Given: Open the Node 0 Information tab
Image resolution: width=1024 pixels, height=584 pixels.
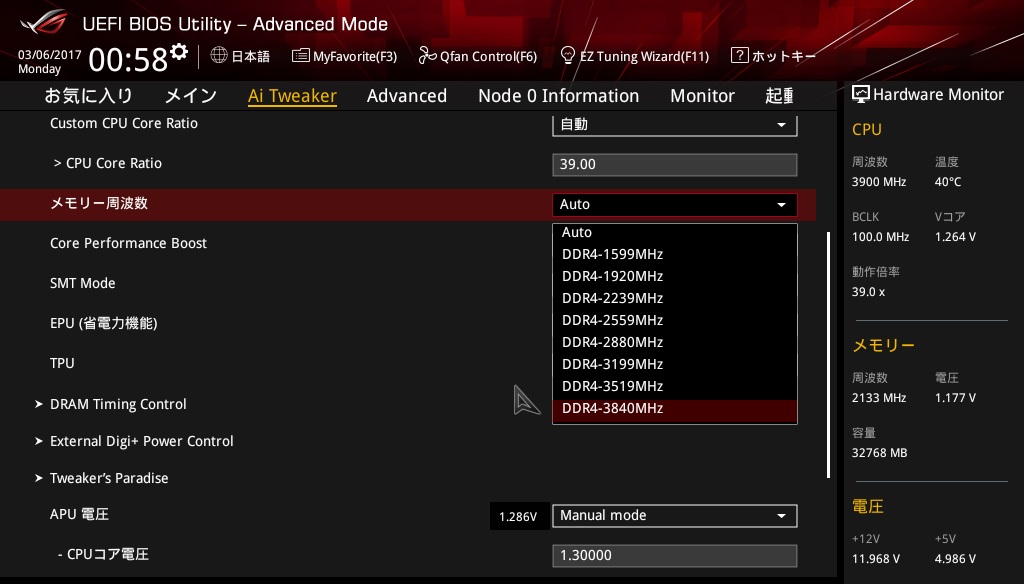Looking at the screenshot, I should pos(558,96).
